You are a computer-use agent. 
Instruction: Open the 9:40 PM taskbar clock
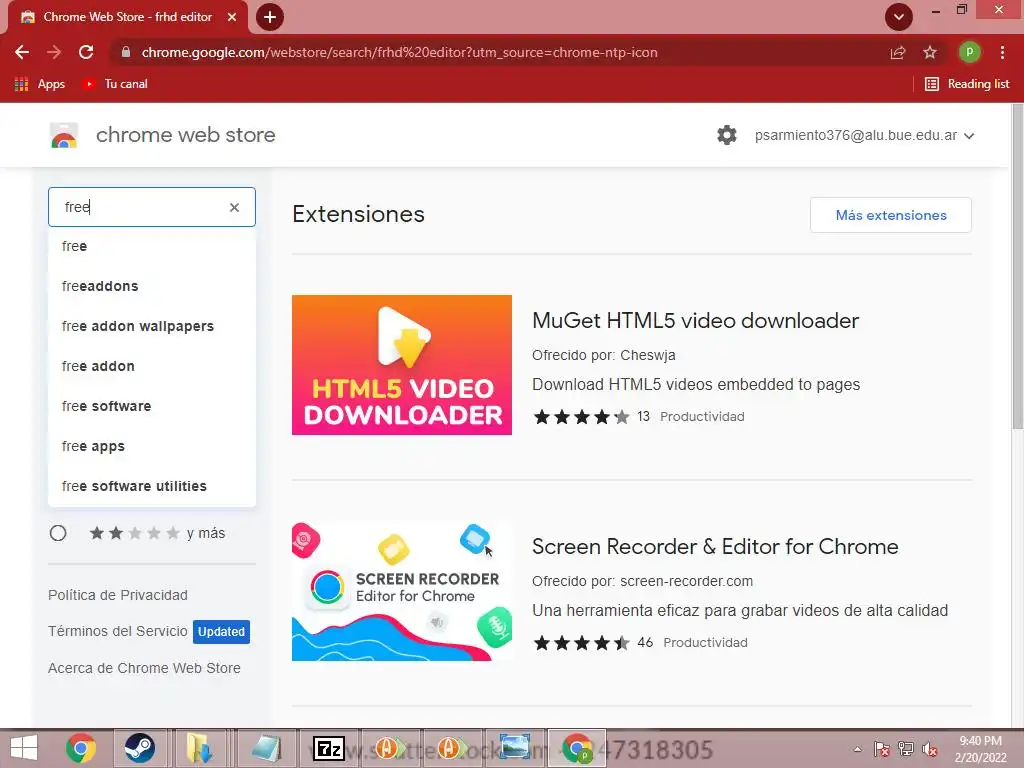tap(980, 749)
